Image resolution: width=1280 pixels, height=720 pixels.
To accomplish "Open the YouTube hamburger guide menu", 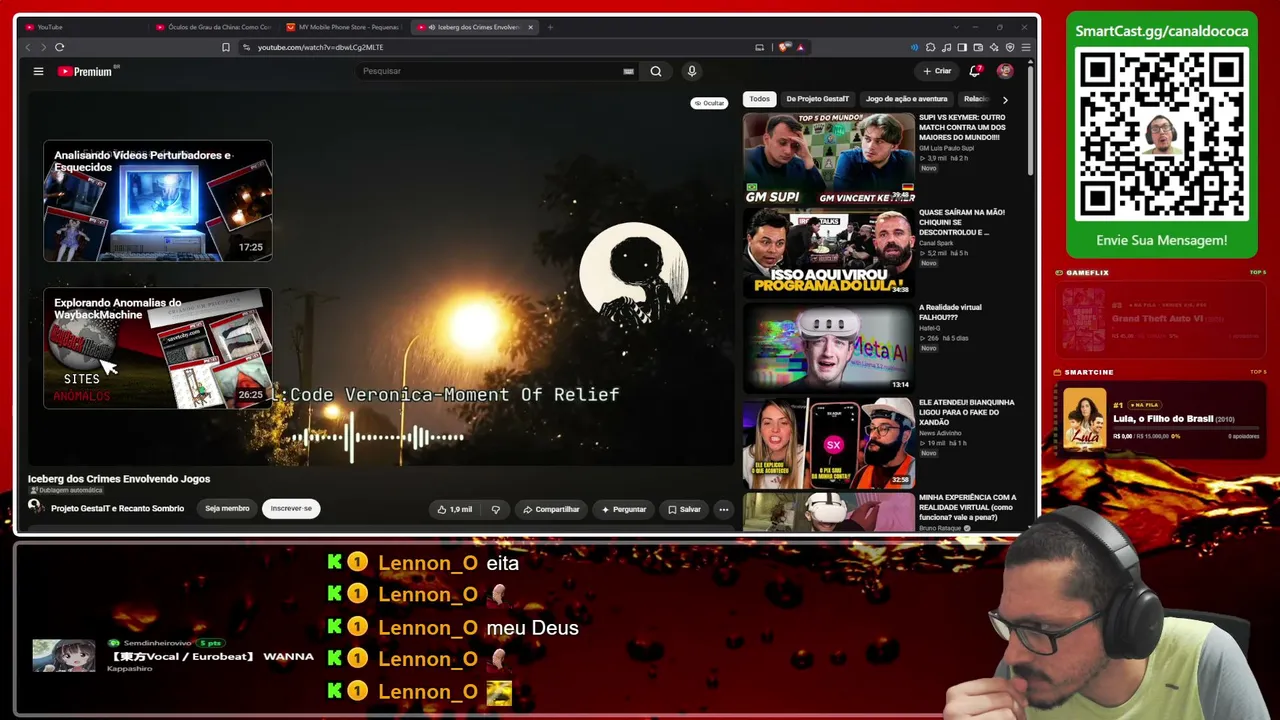I will pos(38,71).
